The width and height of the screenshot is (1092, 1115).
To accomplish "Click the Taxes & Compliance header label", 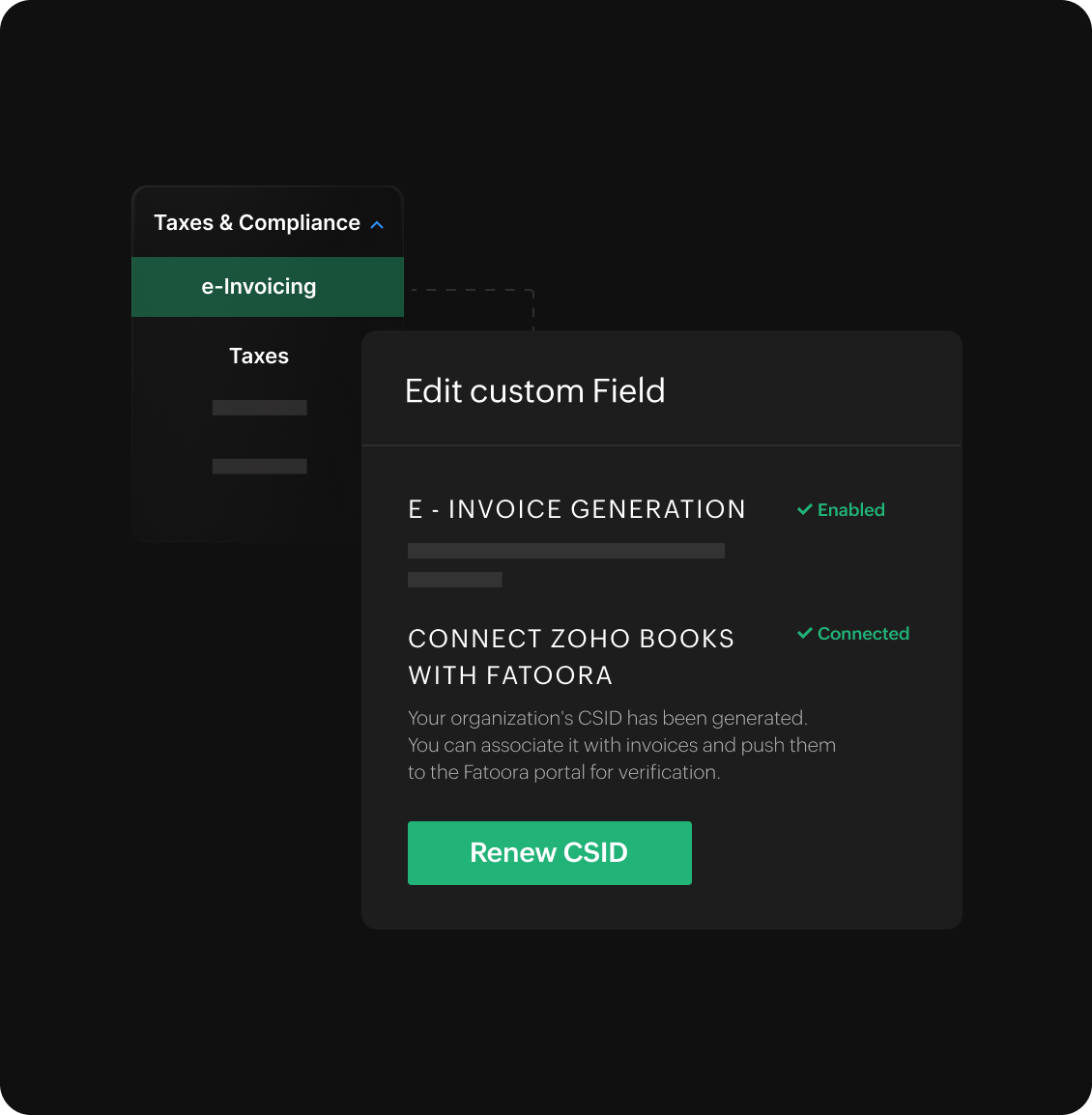I will (x=256, y=222).
